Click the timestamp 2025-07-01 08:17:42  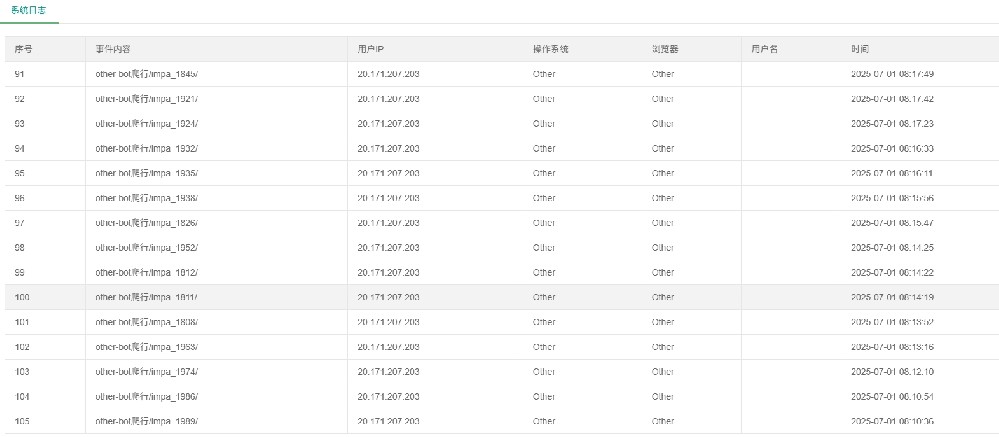(x=893, y=99)
